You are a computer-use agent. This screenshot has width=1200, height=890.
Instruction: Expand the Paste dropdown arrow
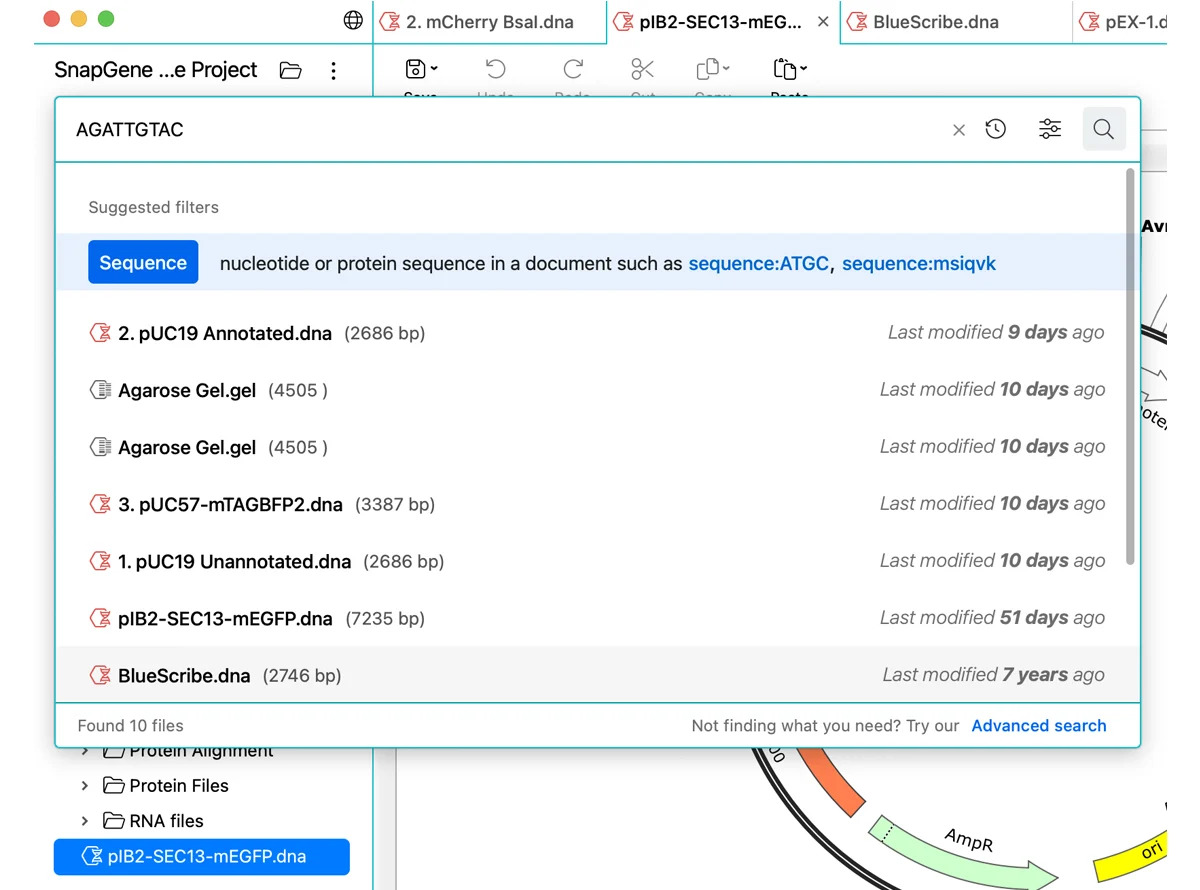803,69
